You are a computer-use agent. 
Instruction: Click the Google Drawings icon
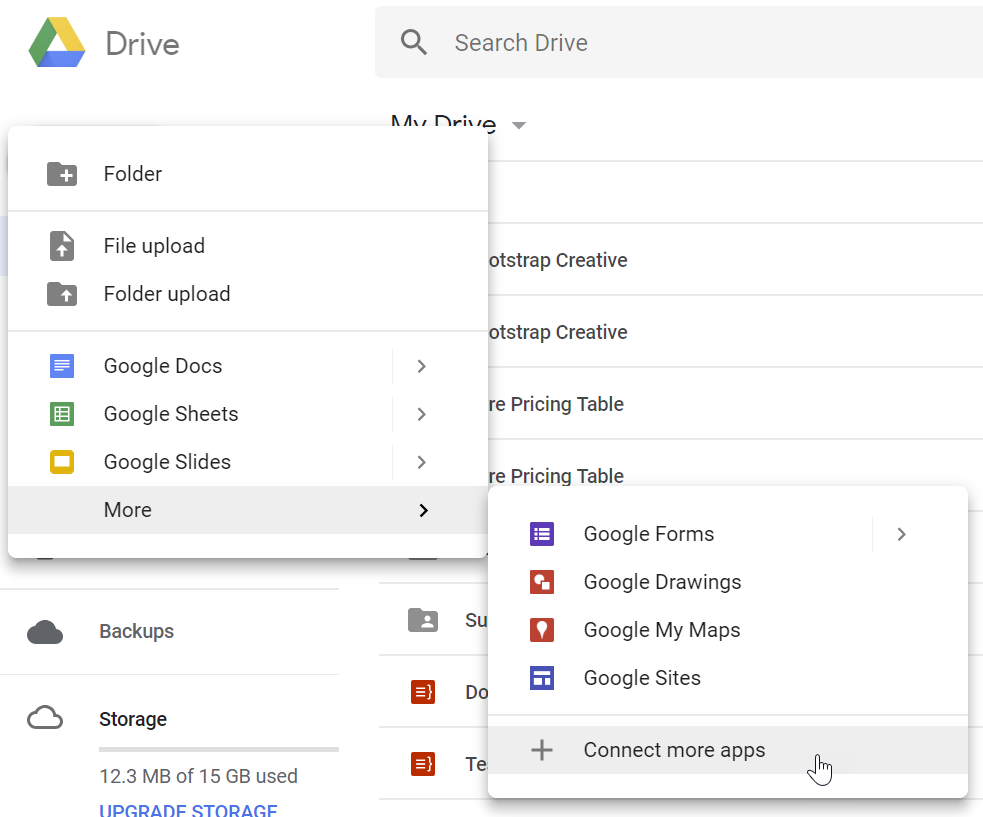click(x=542, y=582)
